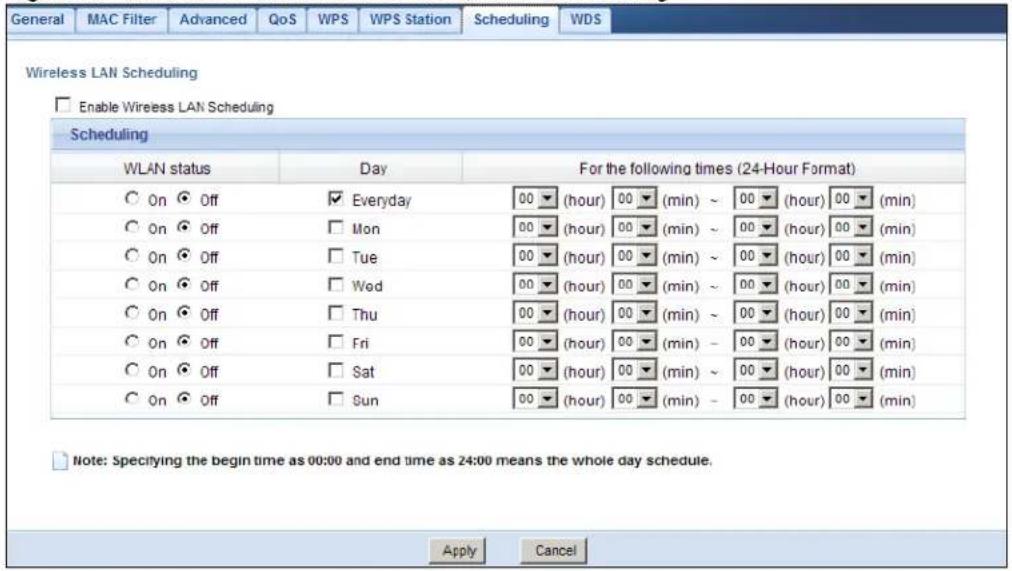
Task: Open Mon end minute dropdown
Action: [x=851, y=227]
